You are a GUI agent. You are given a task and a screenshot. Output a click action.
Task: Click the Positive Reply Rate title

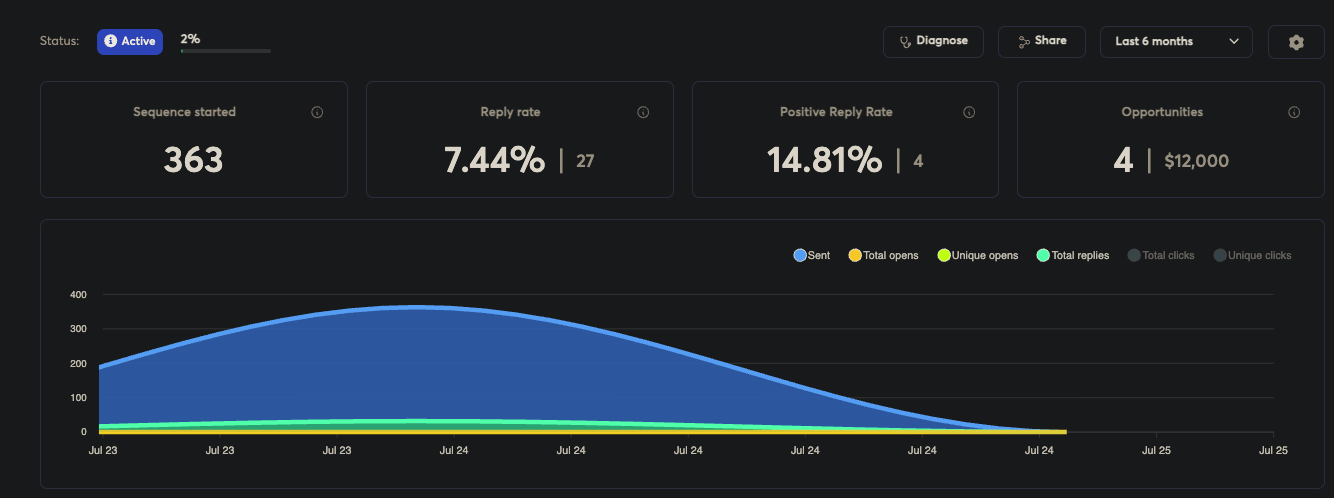coord(836,112)
